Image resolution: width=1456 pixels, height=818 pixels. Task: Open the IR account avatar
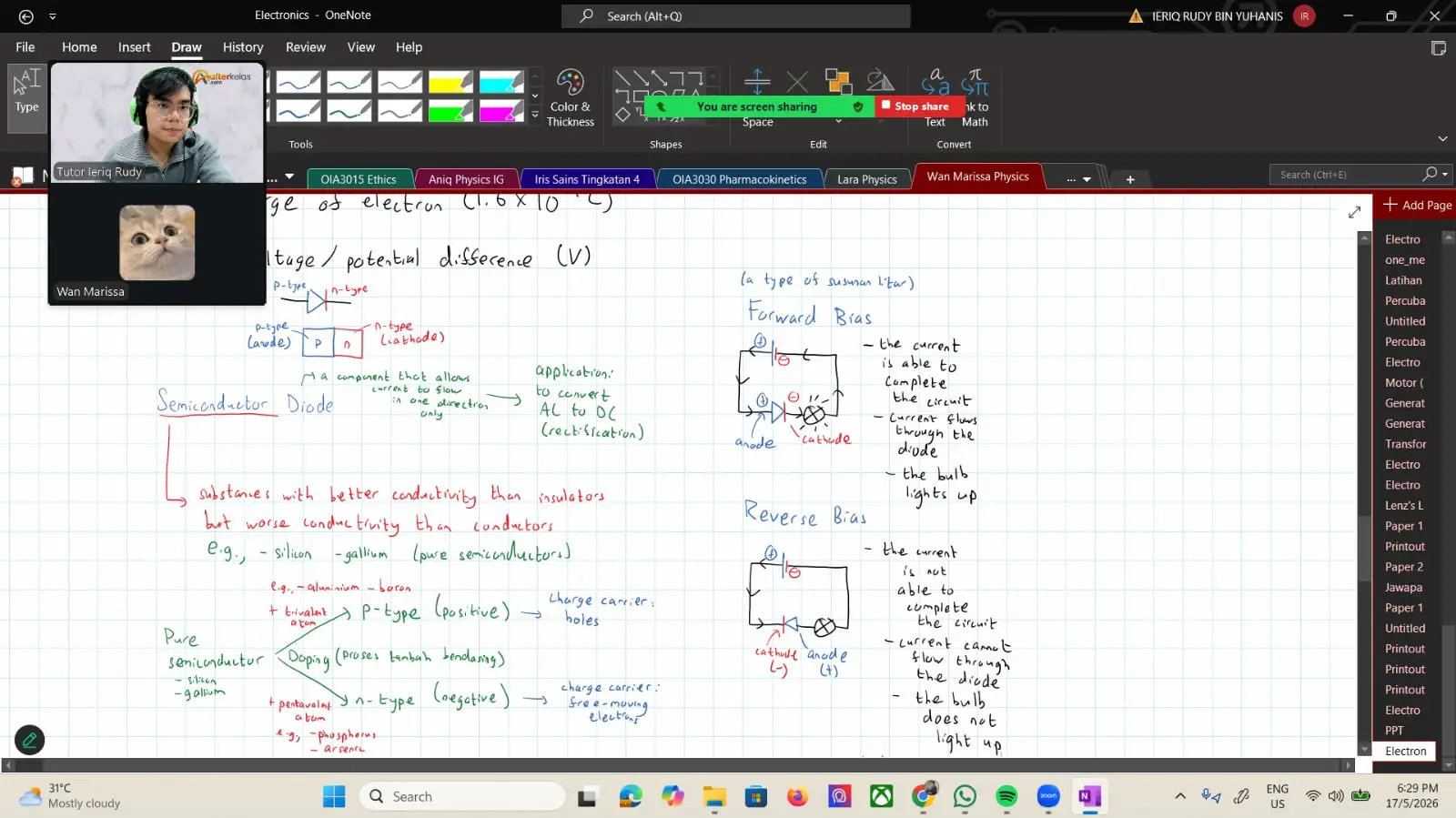click(x=1304, y=16)
